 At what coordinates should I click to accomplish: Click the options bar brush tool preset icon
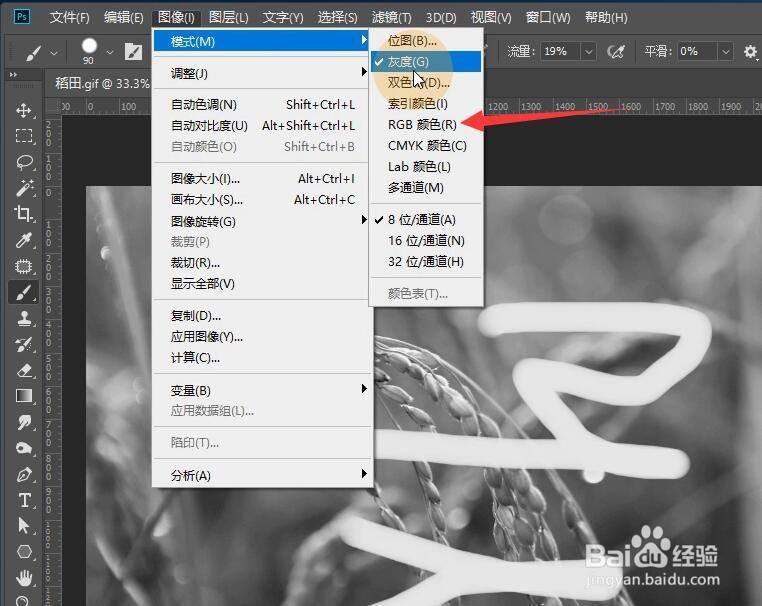[x=33, y=52]
